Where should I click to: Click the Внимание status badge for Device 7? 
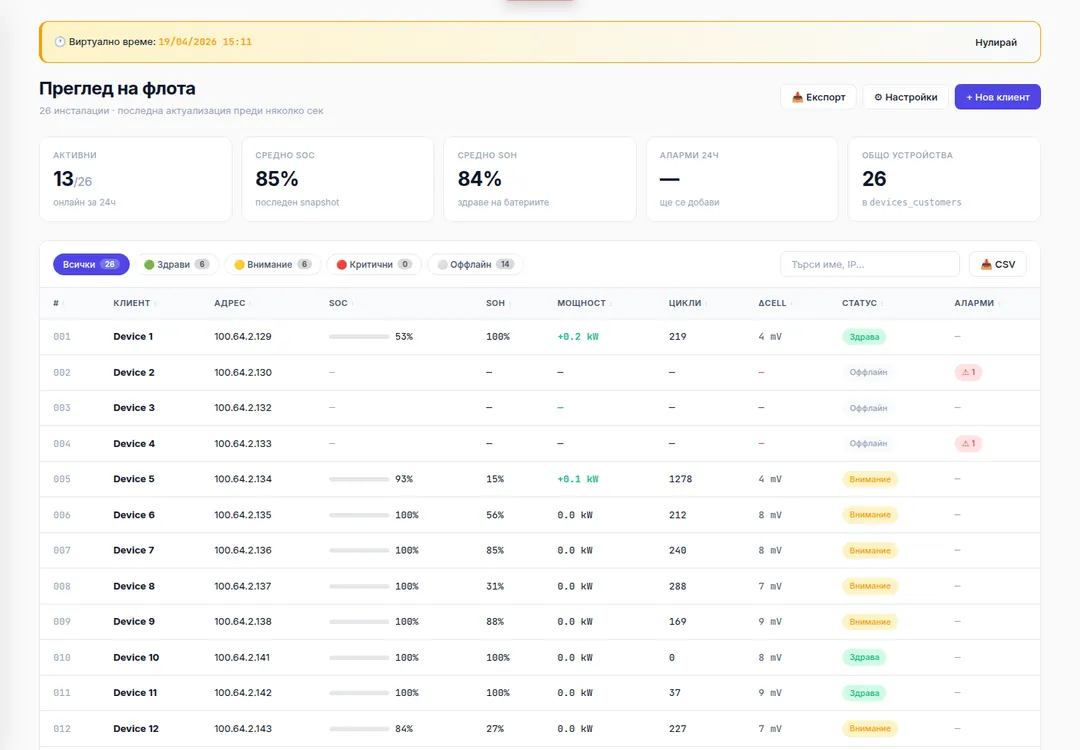pos(869,550)
